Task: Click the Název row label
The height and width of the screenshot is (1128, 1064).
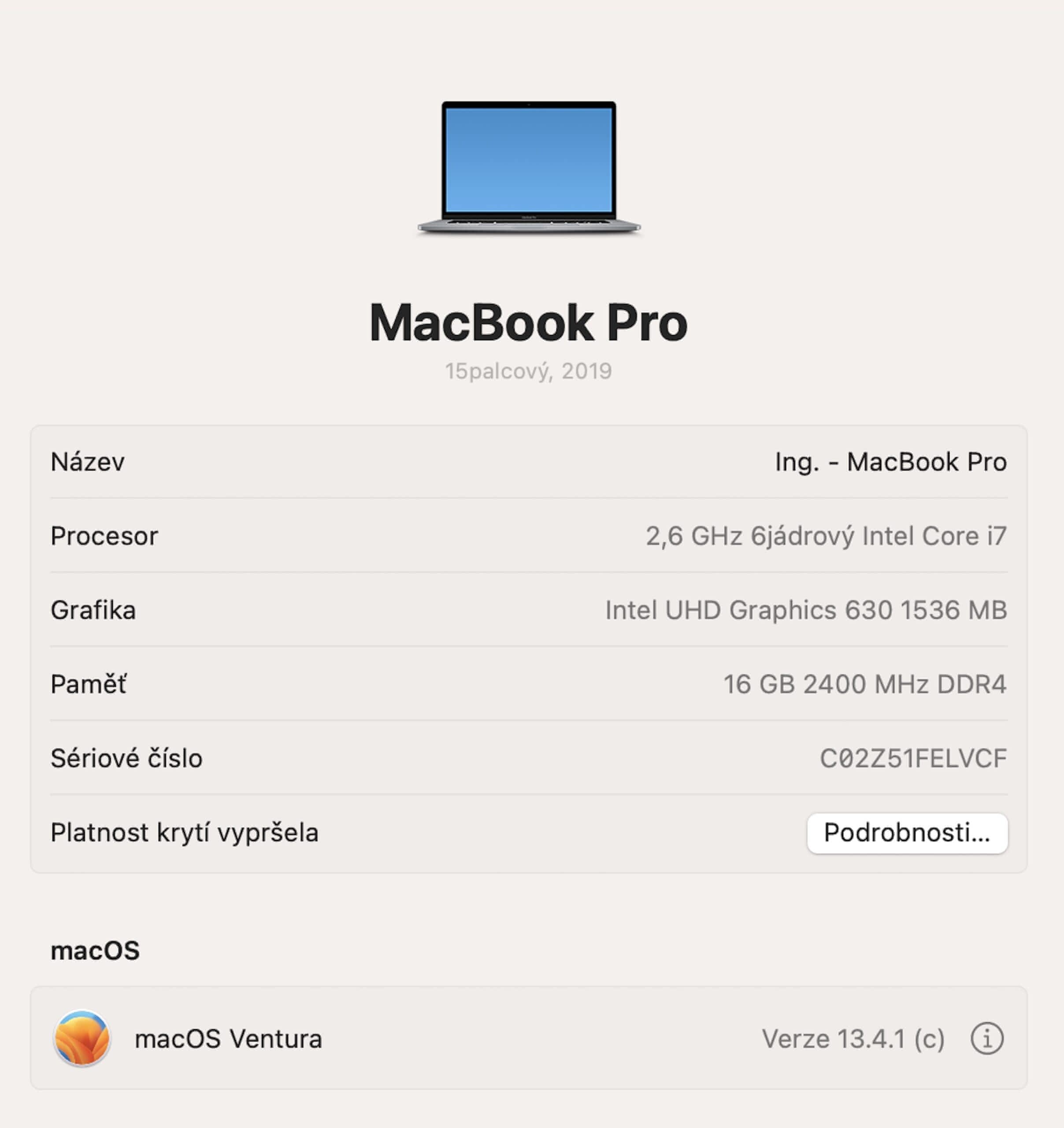Action: pyautogui.click(x=87, y=462)
